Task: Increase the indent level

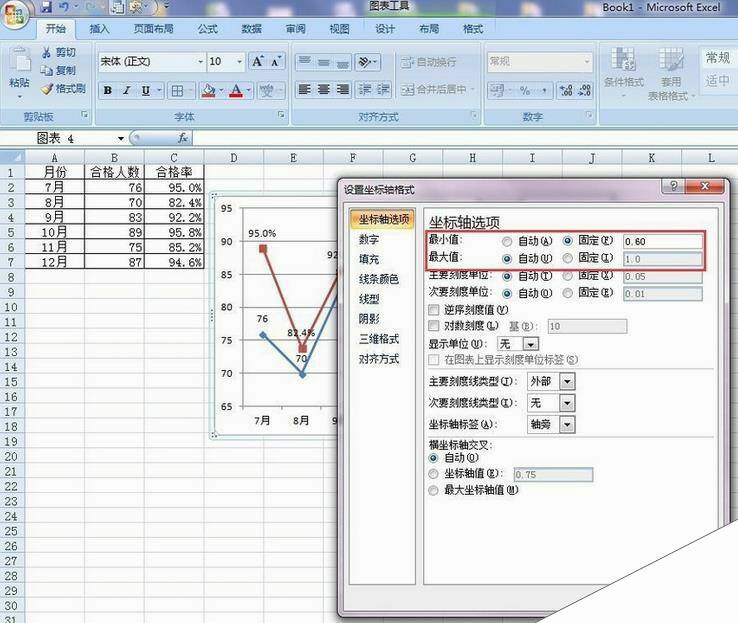Action: coord(383,89)
